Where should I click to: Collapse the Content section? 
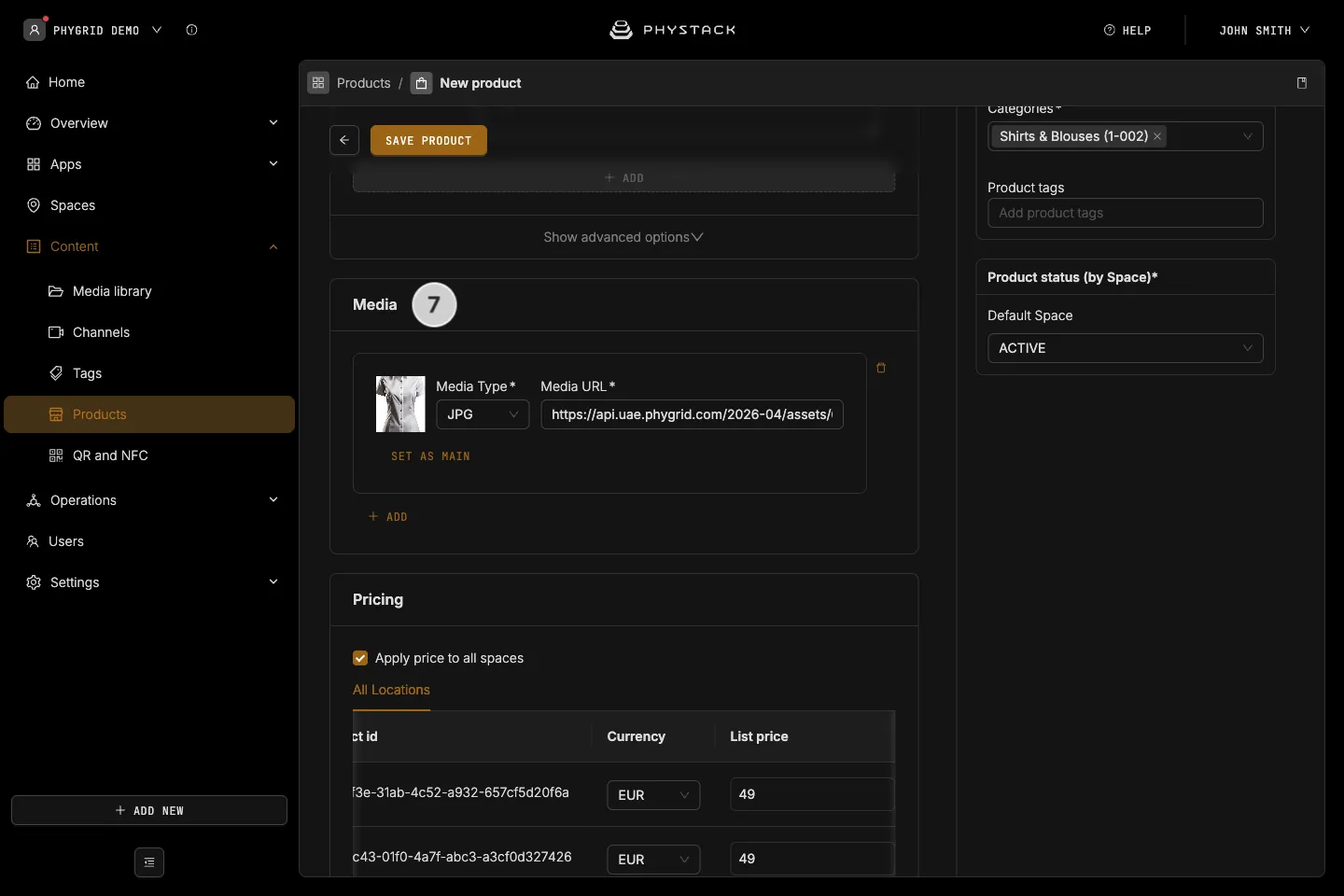pos(149,246)
